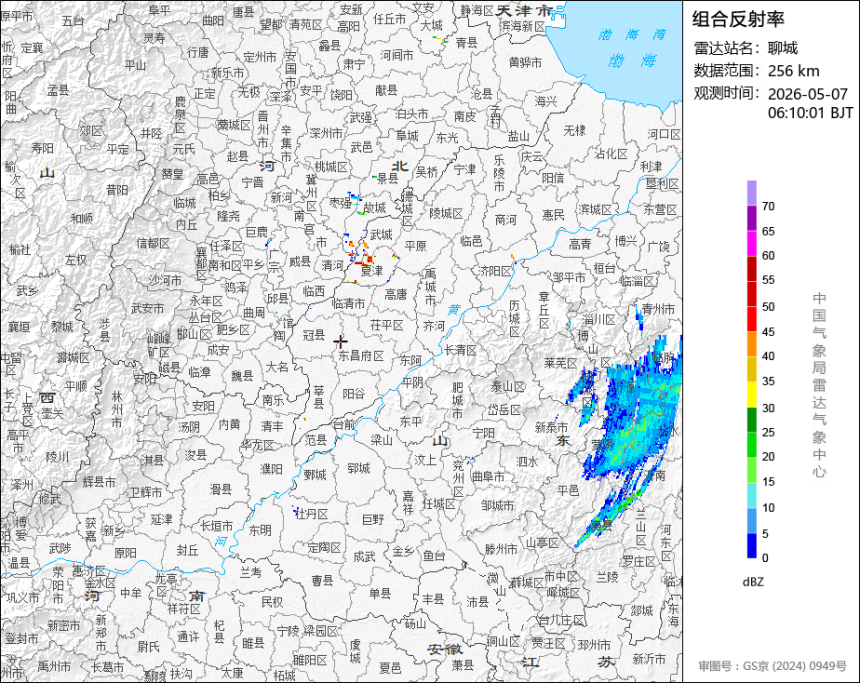
Task: Click the 曲阜市 map label
Action: tap(488, 477)
